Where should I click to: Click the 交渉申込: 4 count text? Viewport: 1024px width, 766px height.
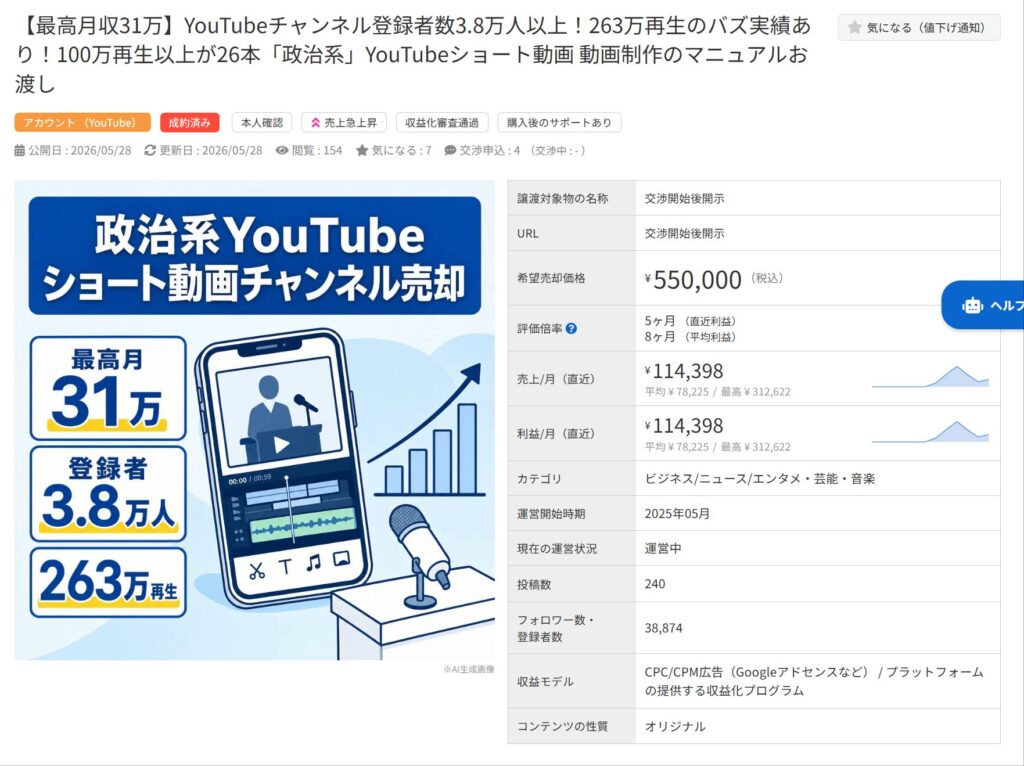pos(489,150)
